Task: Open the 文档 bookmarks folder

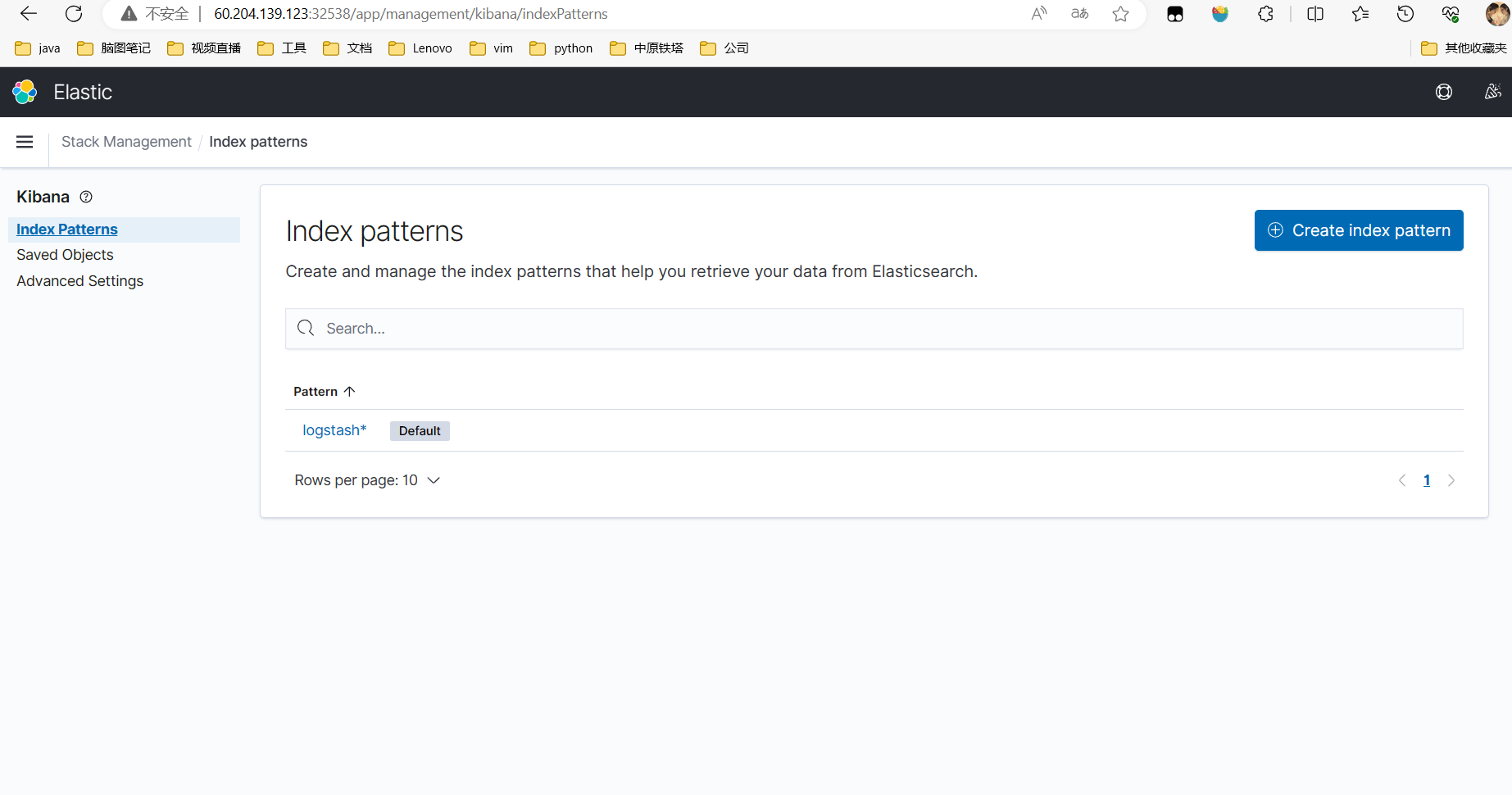Action: [347, 48]
